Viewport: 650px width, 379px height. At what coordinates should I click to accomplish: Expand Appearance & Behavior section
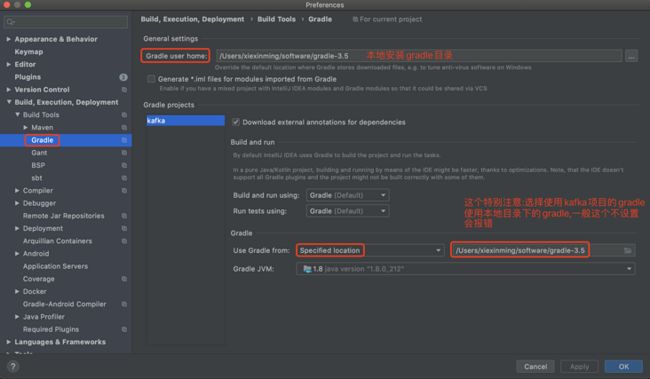(x=9, y=39)
